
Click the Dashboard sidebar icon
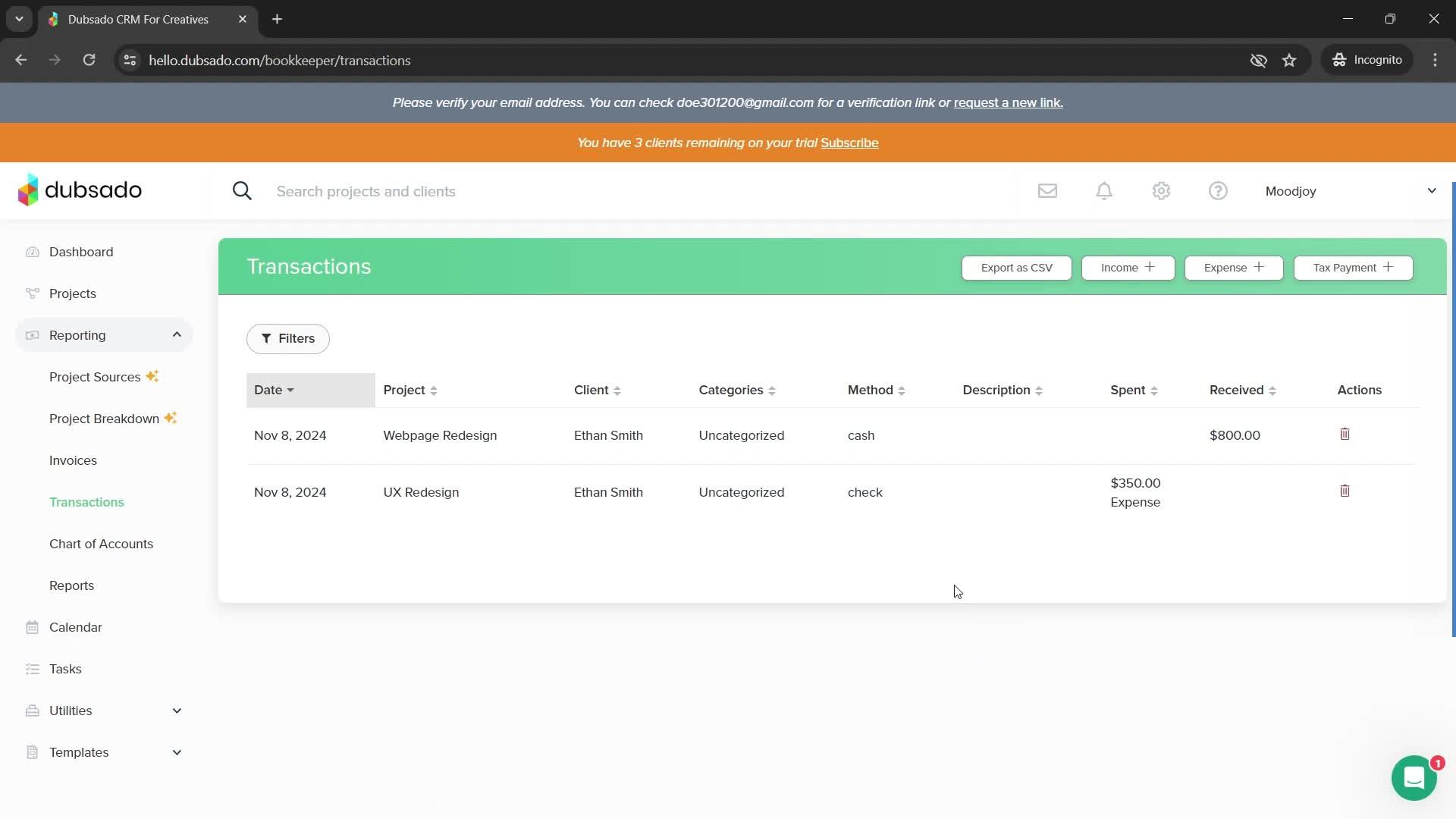click(32, 252)
